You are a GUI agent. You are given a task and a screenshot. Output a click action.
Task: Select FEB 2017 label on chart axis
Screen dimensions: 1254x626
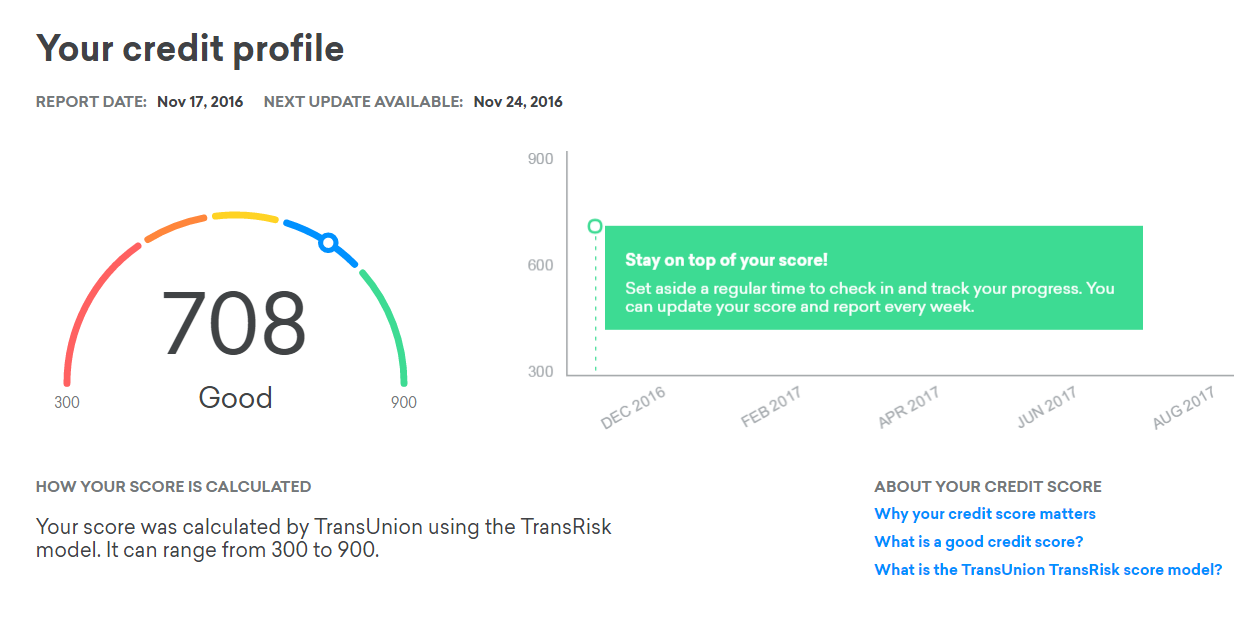coord(771,408)
